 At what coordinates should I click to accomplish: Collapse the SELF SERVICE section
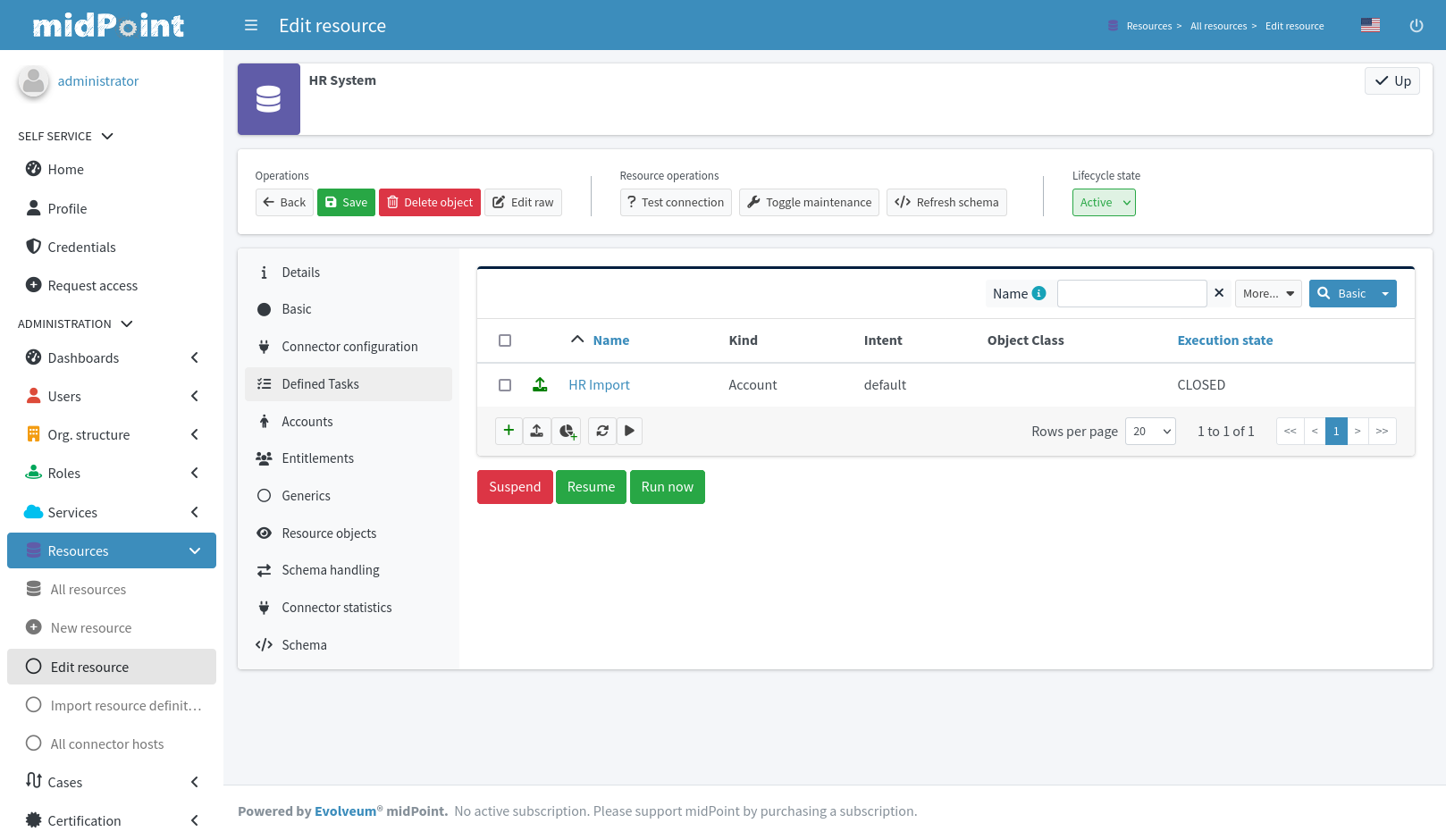point(106,136)
